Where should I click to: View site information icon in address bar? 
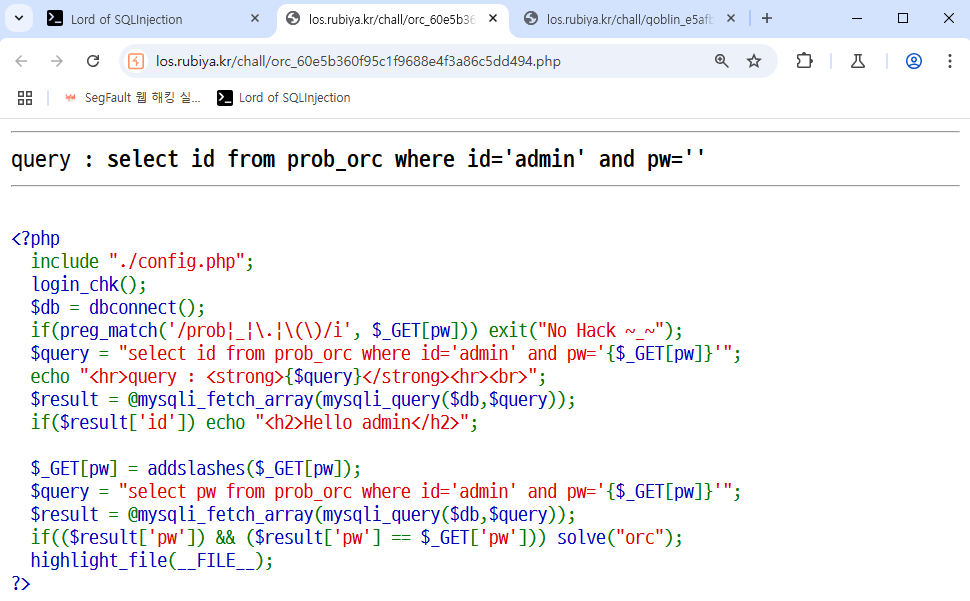[x=136, y=61]
